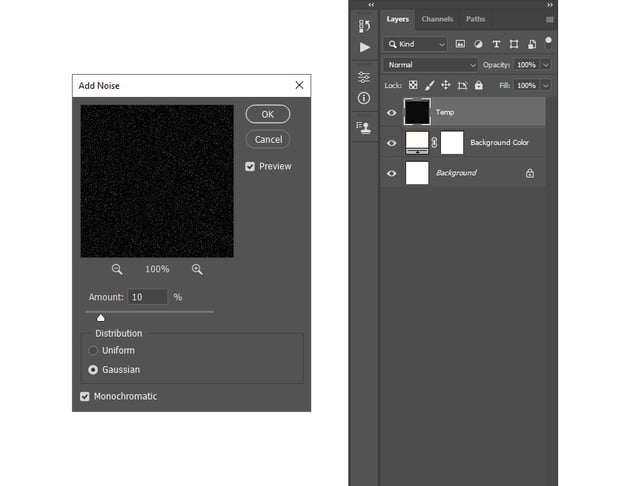Screen dimensions: 630x486
Task: Switch to the Channels tab
Action: click(x=437, y=19)
